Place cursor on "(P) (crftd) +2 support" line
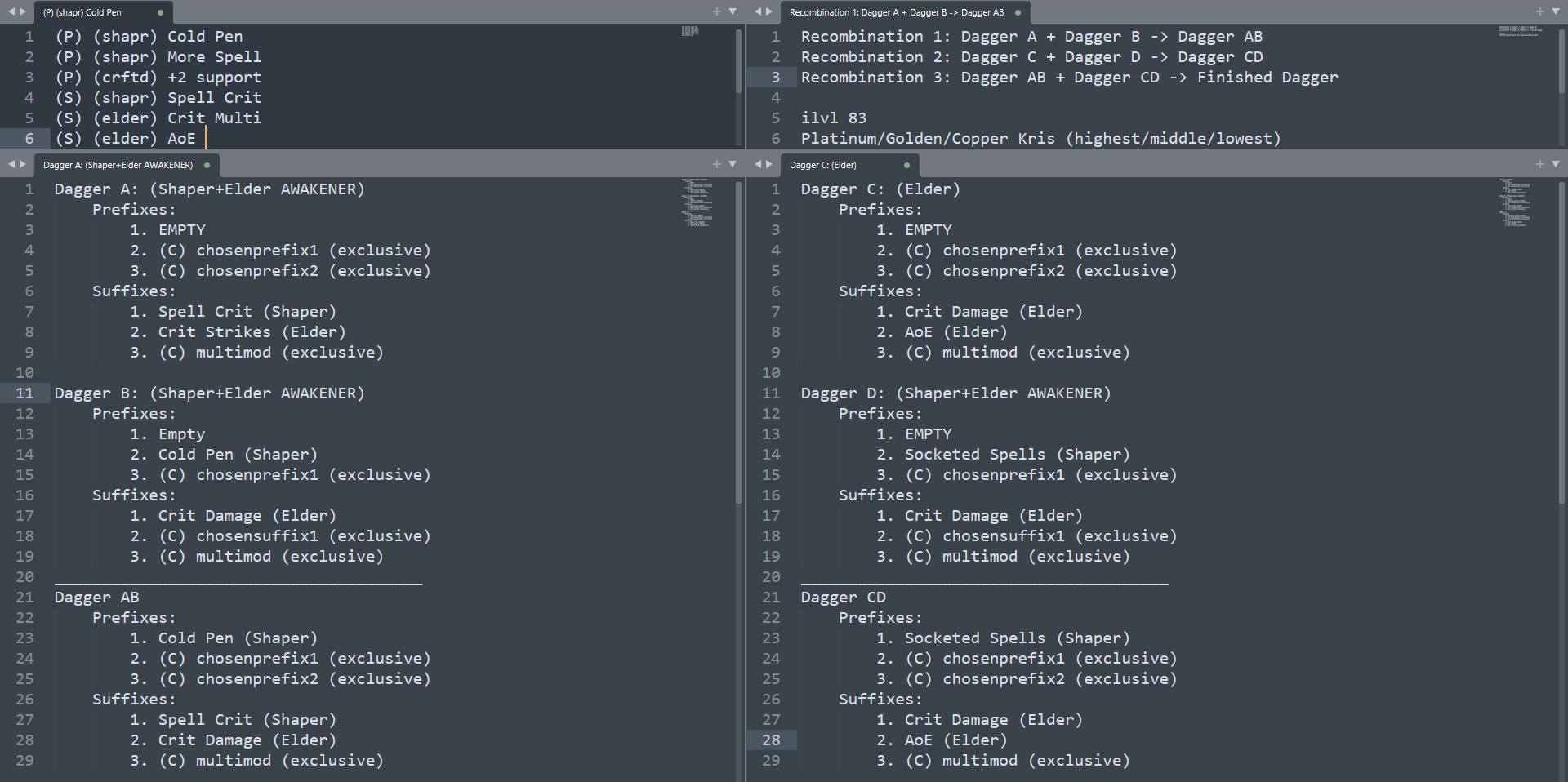 point(158,78)
